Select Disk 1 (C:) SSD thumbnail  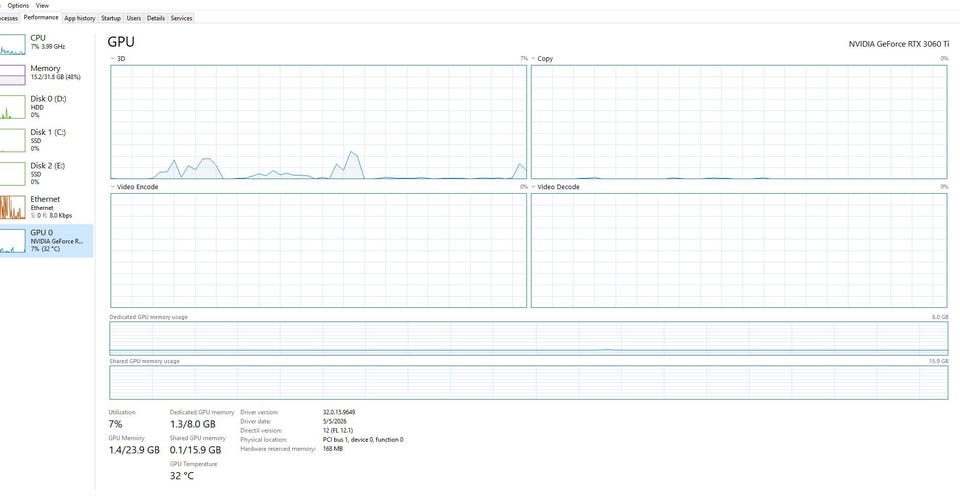[12, 141]
